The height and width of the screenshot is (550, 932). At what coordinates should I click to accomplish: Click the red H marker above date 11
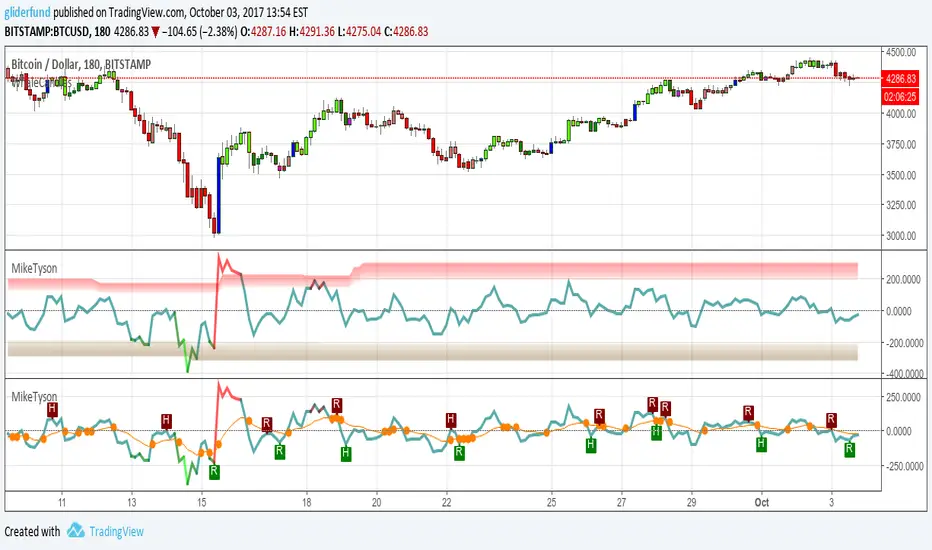click(52, 409)
